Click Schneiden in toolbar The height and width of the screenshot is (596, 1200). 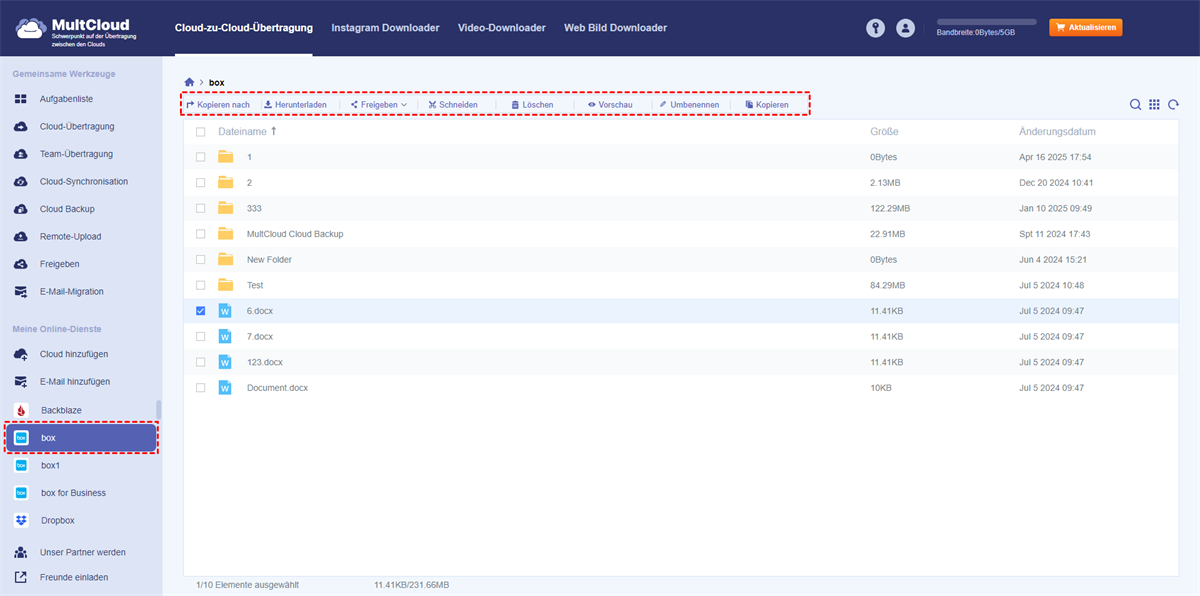click(x=453, y=105)
